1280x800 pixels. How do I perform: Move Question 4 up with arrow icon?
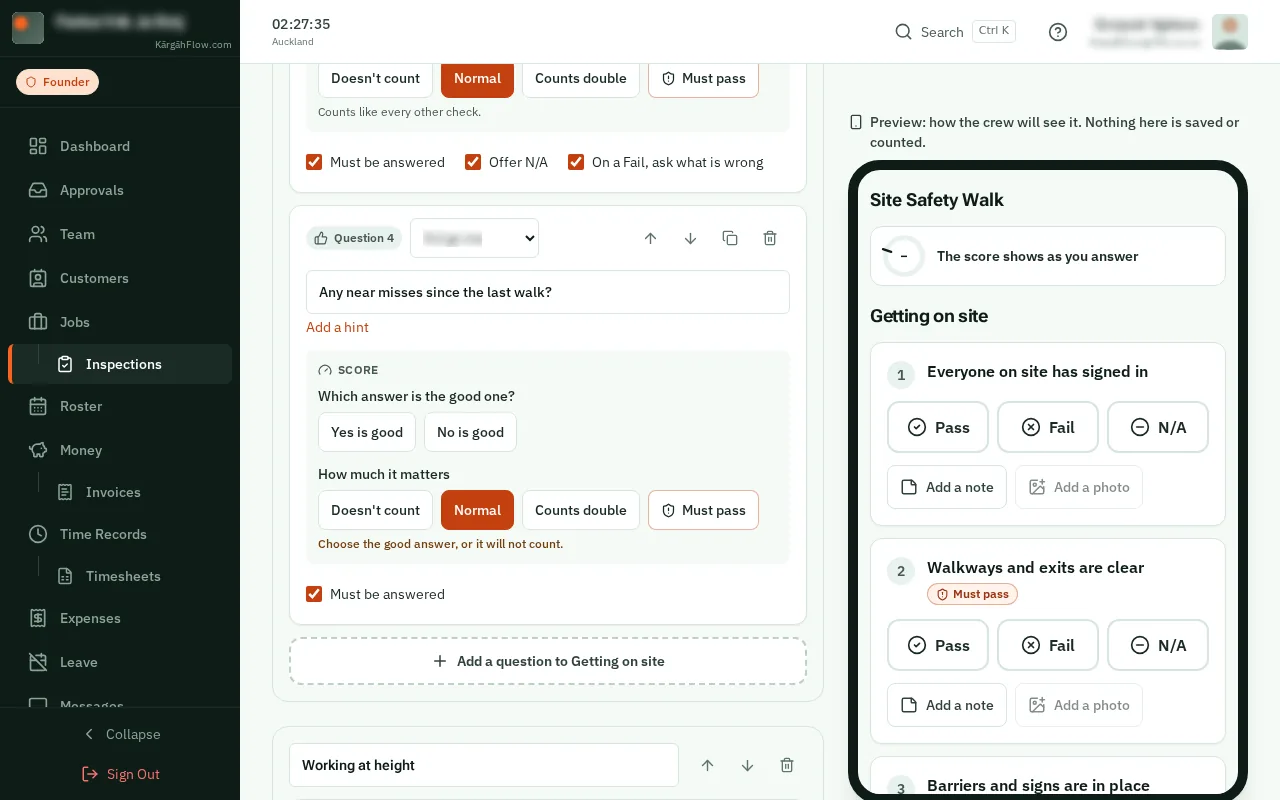tap(650, 238)
